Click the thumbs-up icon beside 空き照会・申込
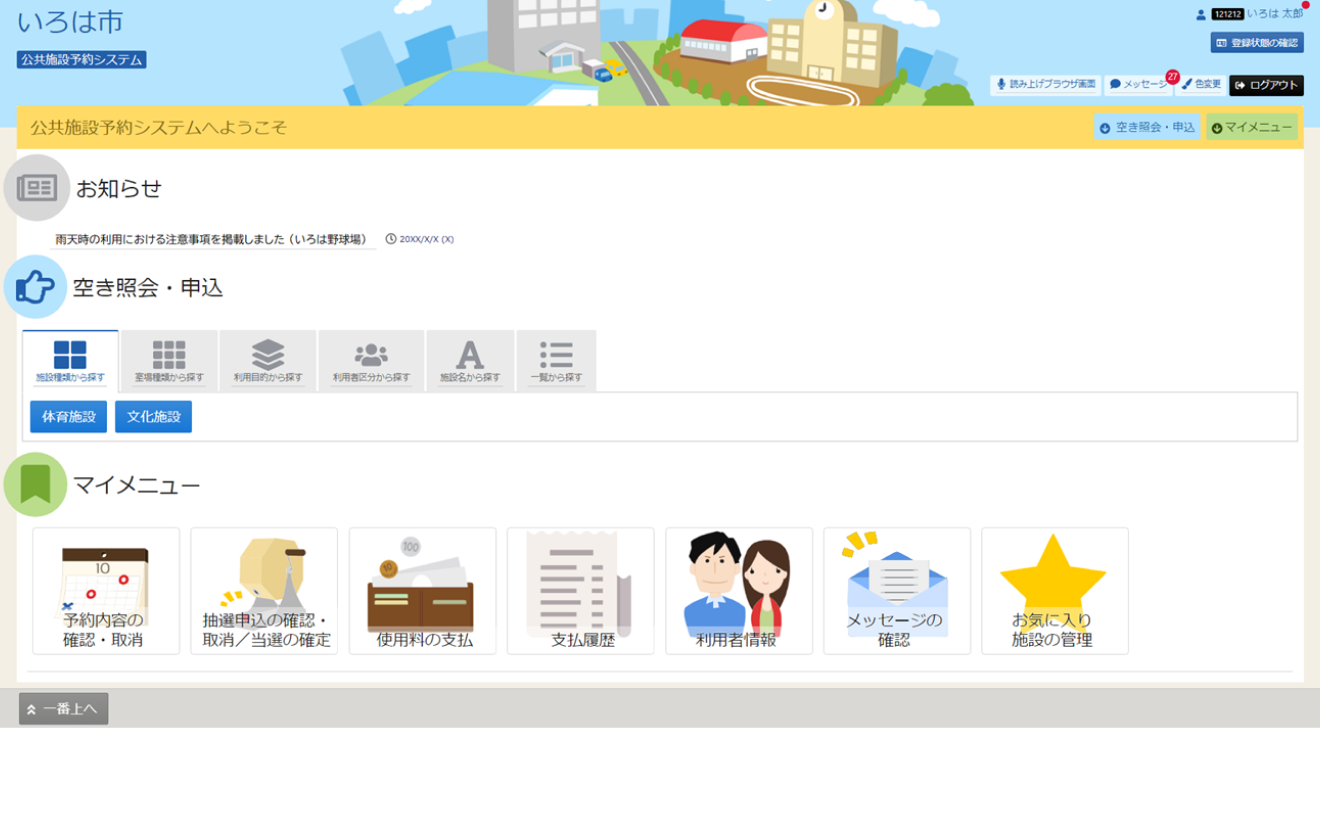Viewport: 1320px width, 840px height. pos(35,287)
